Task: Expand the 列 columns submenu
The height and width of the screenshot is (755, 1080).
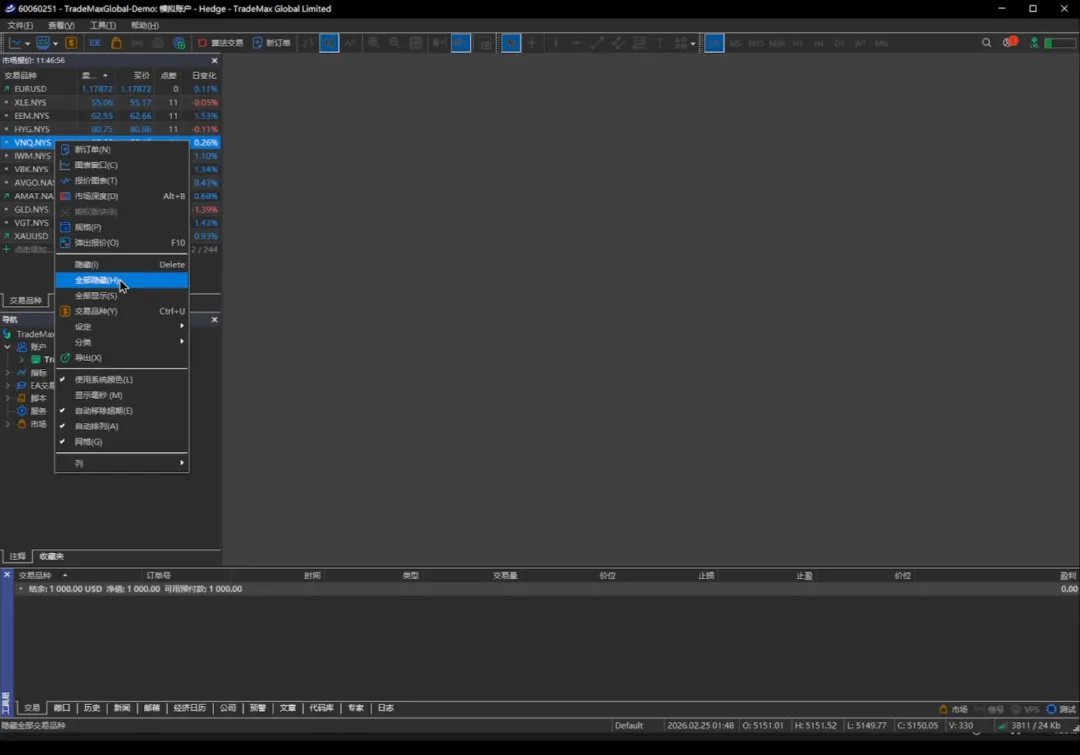Action: (120, 463)
